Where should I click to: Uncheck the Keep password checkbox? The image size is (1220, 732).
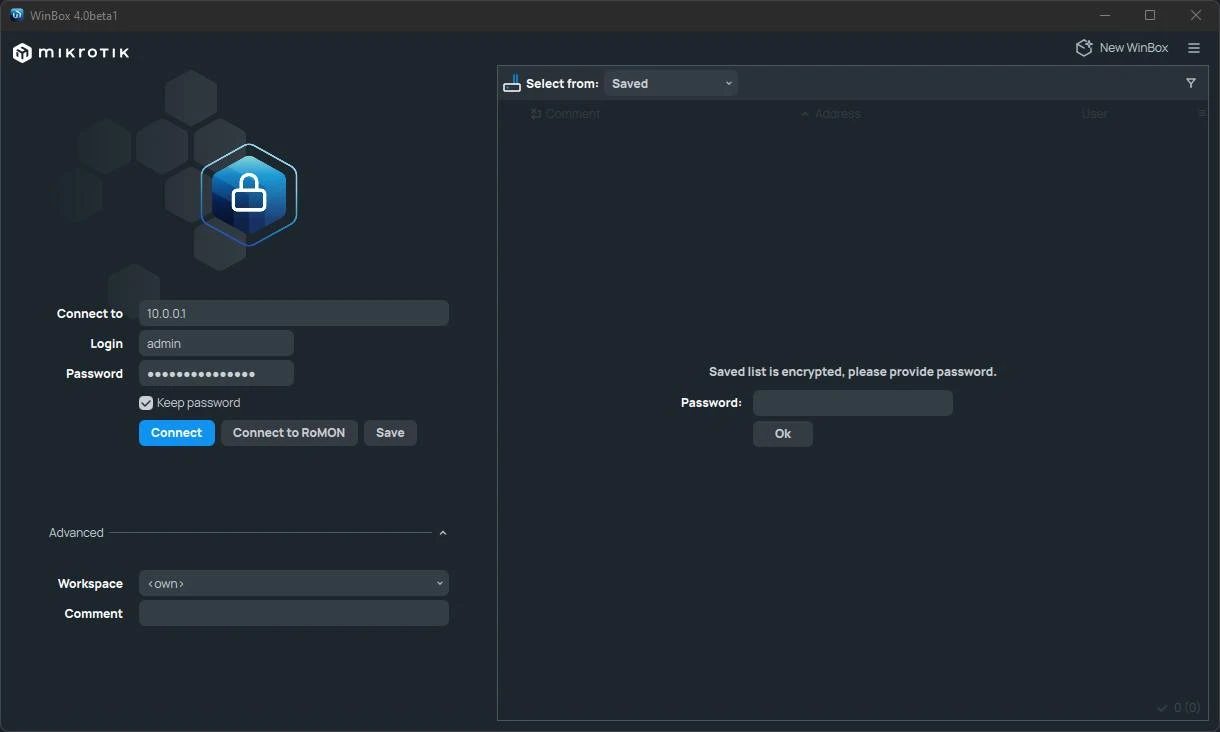coord(146,403)
